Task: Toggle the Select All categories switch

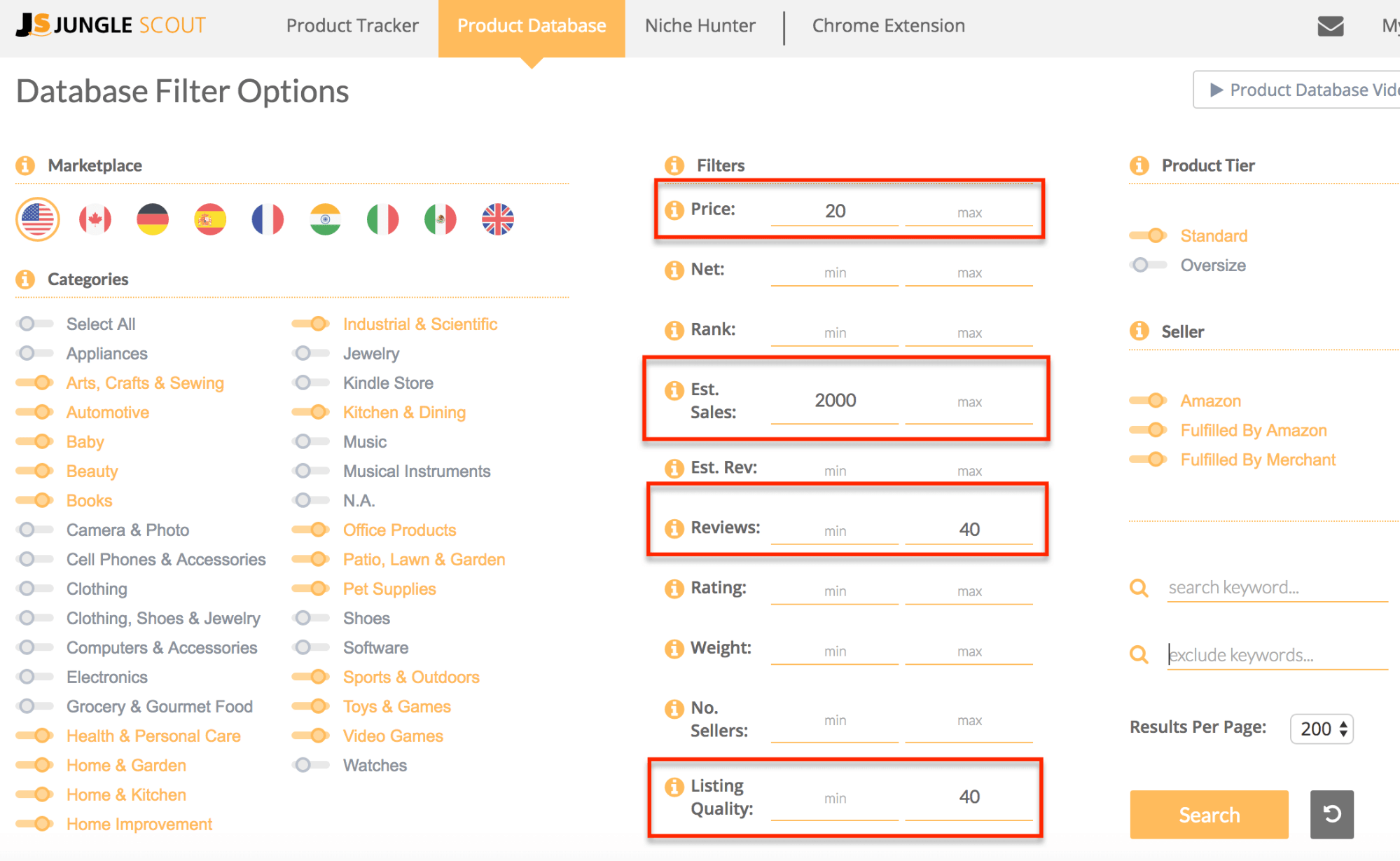Action: click(34, 324)
